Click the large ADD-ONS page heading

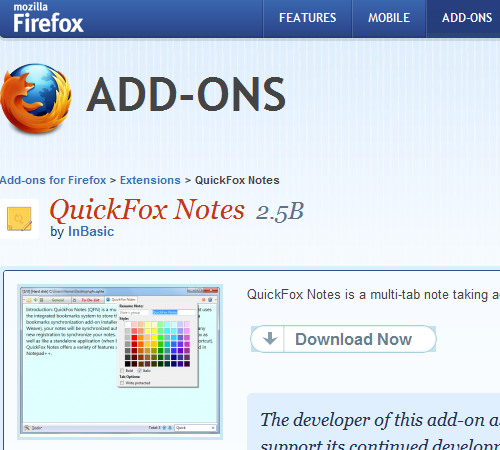point(186,94)
